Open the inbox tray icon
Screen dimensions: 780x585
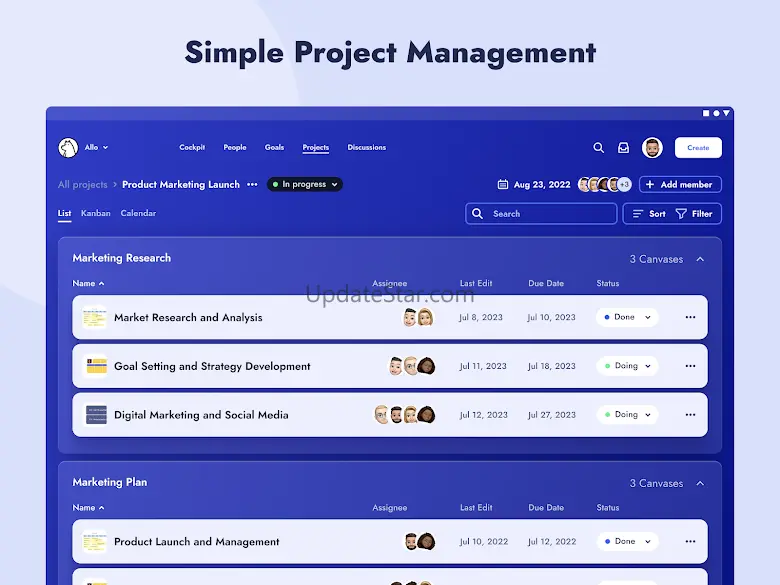coord(623,148)
